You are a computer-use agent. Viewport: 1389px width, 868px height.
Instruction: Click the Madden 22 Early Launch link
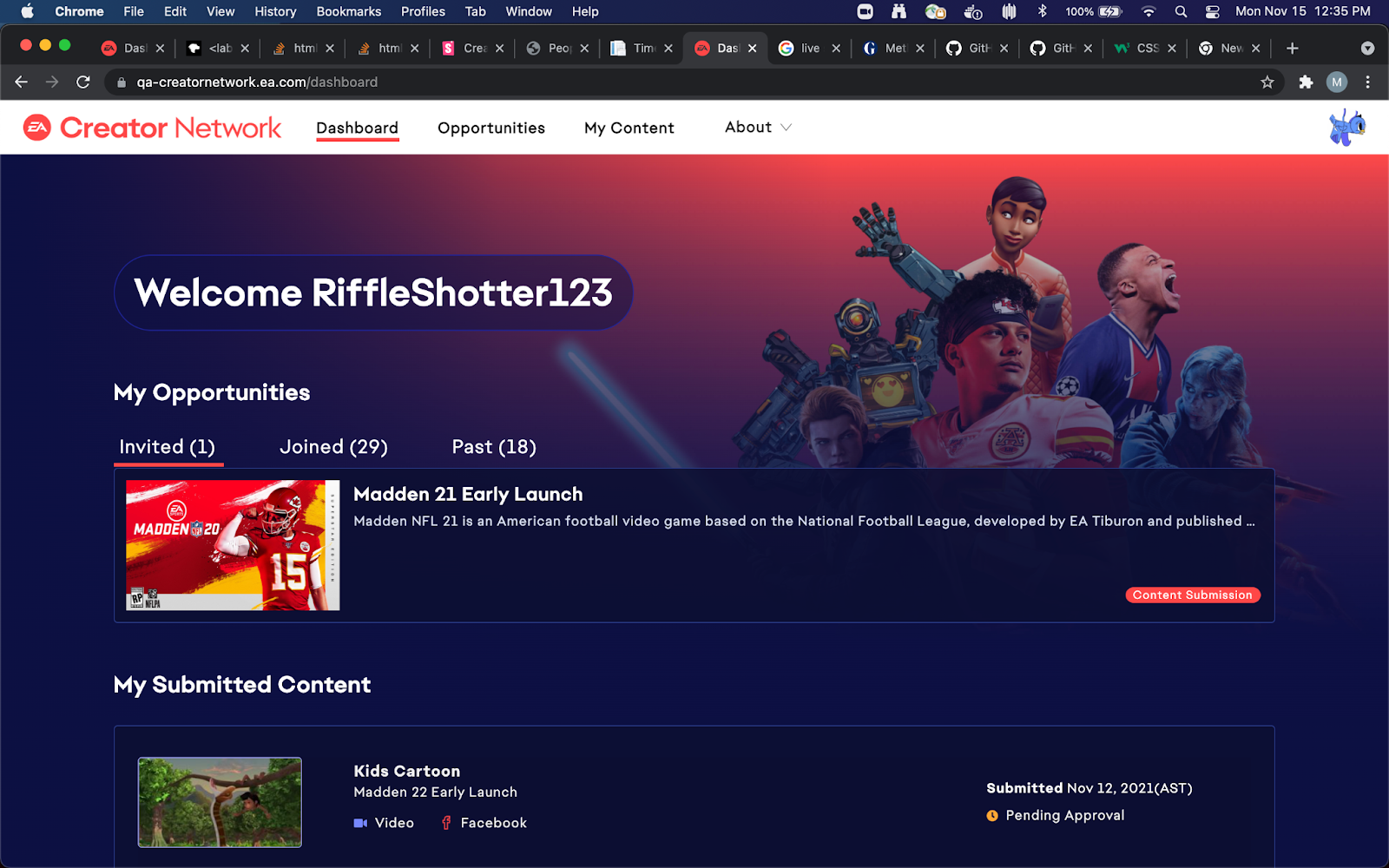435,792
